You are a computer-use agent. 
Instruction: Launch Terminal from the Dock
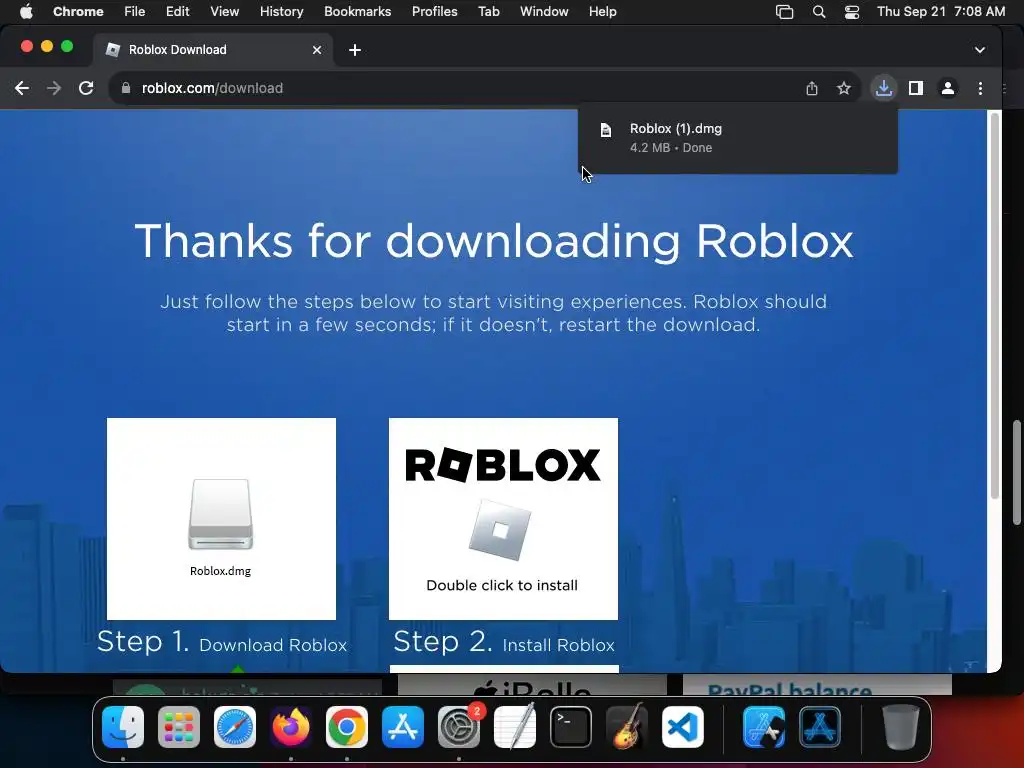pos(571,727)
